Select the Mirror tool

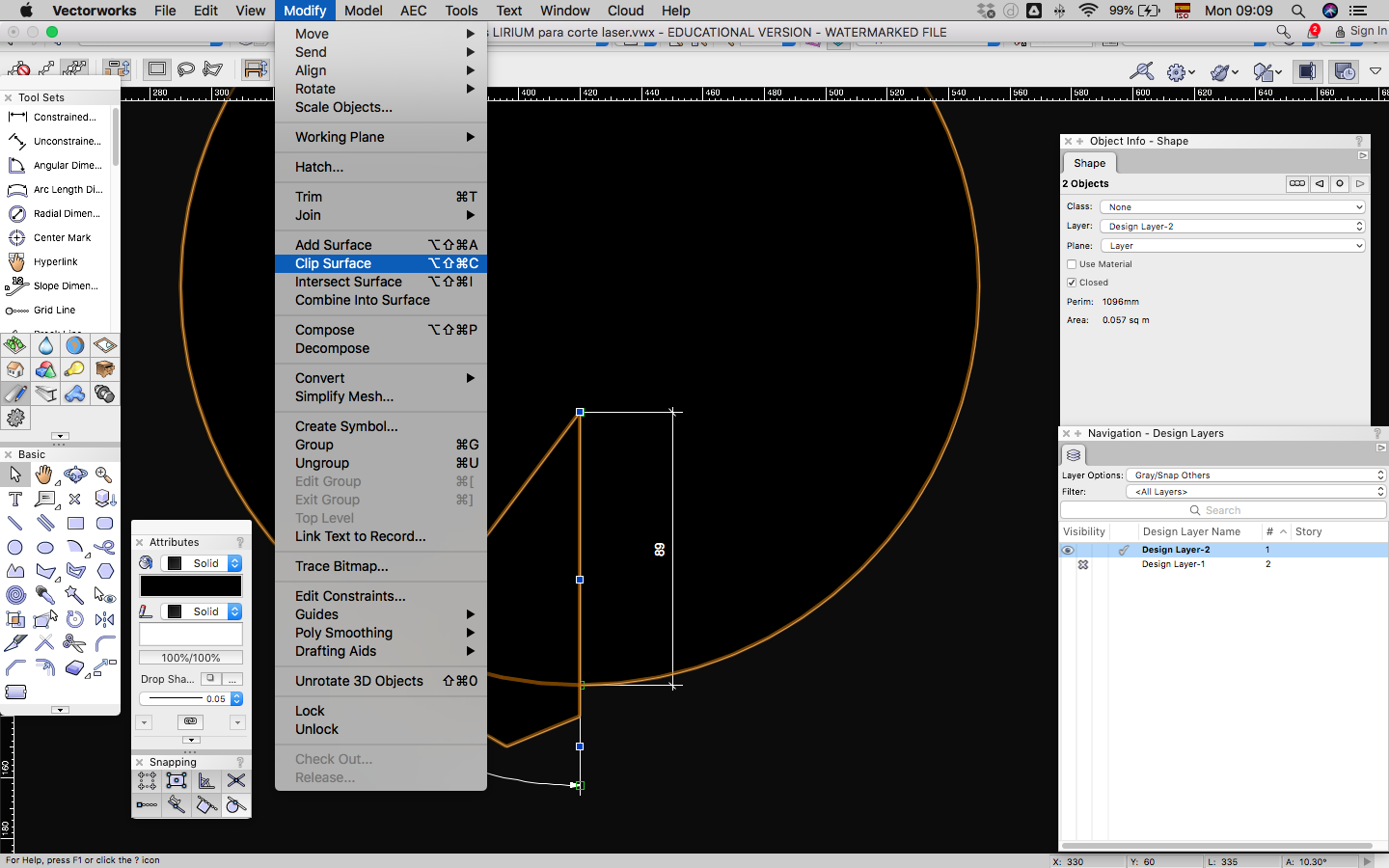[x=104, y=619]
